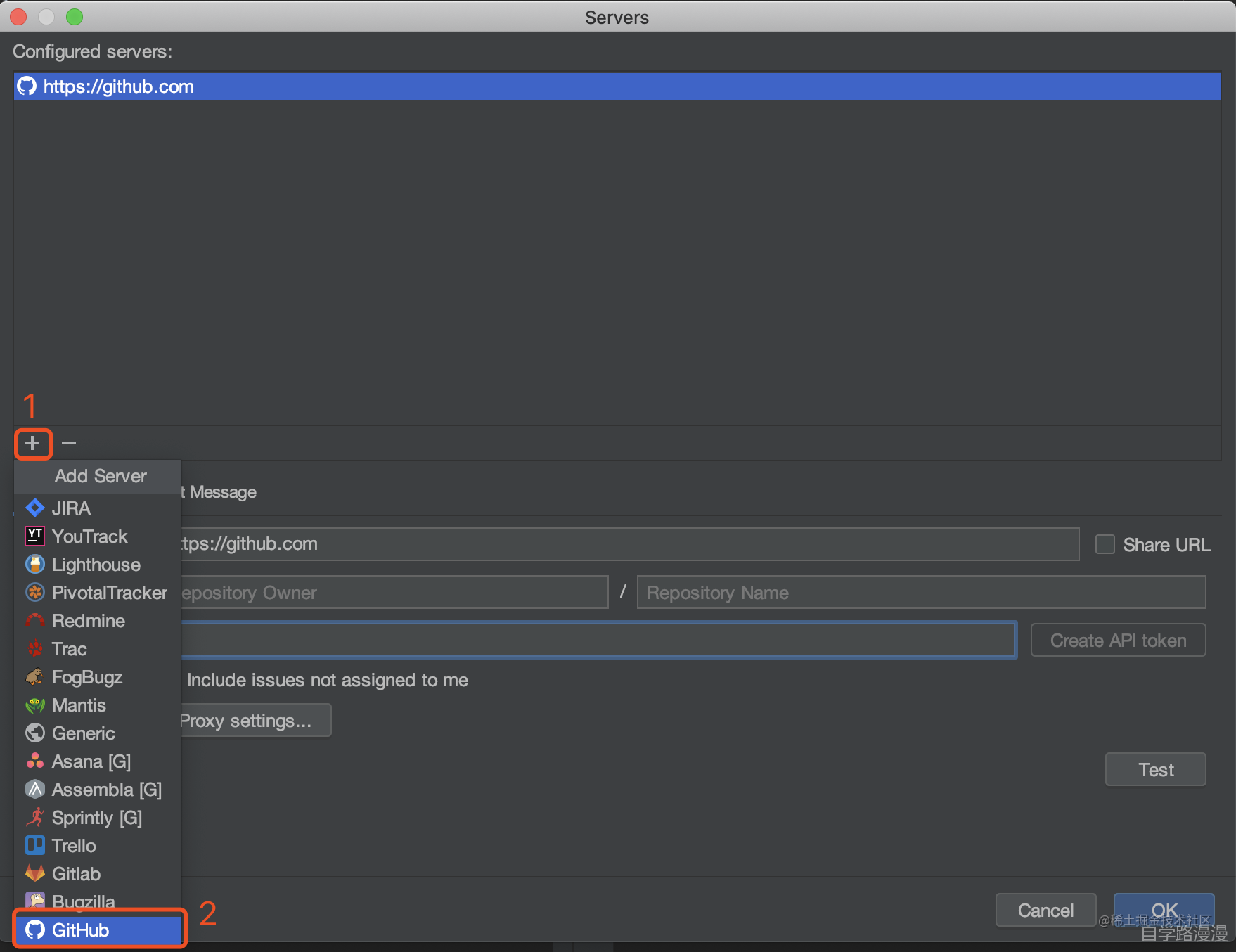Image resolution: width=1236 pixels, height=952 pixels.
Task: Choose Mantis from Add Server menu
Action: pos(98,705)
